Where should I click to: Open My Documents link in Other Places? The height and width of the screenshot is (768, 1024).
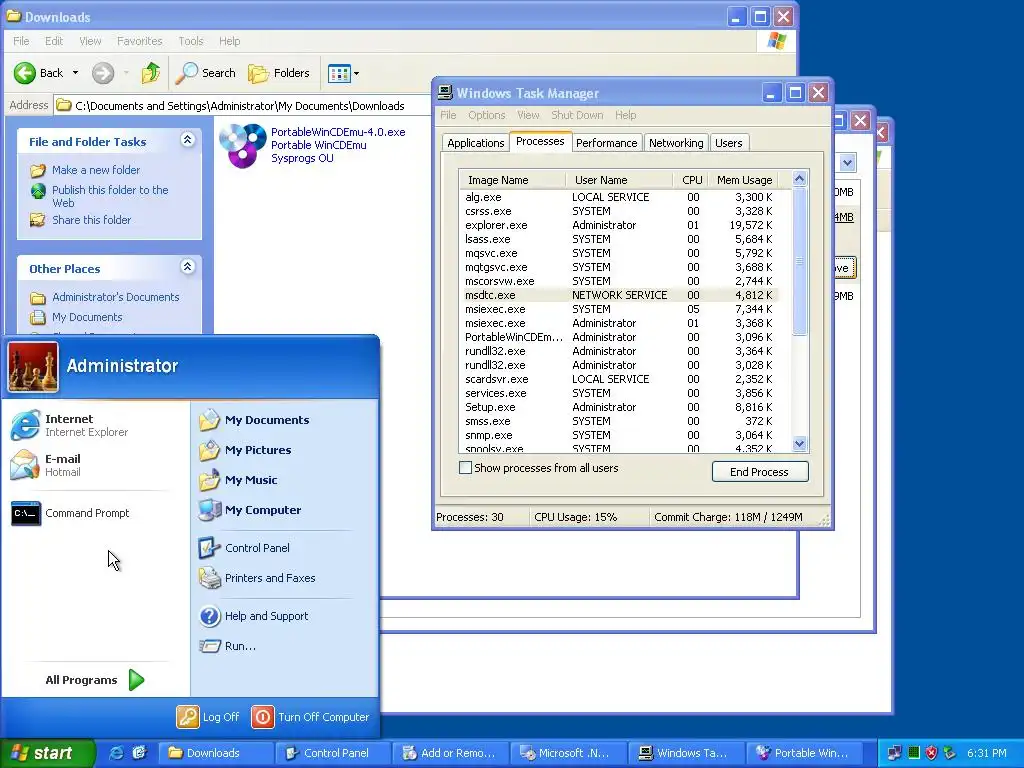coord(87,317)
